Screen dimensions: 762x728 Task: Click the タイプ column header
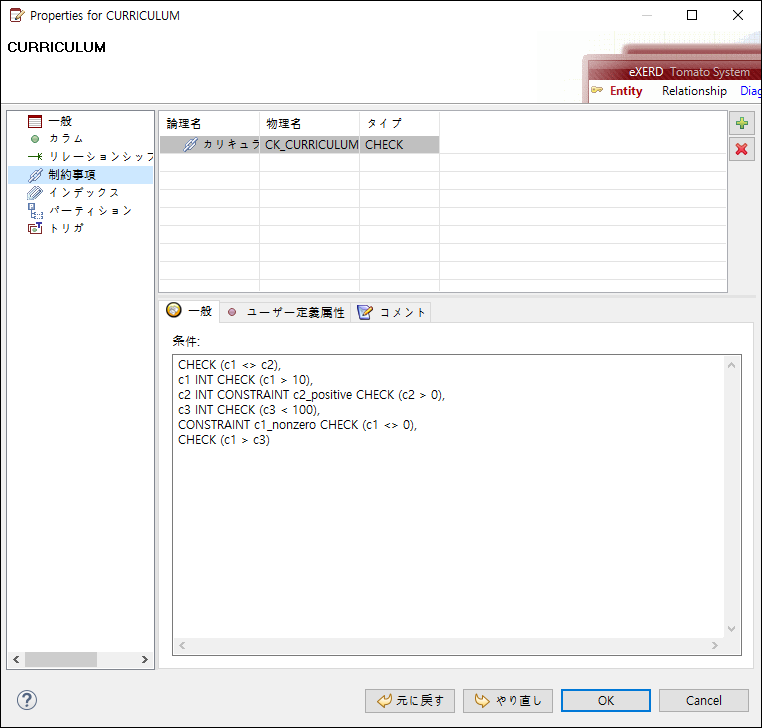point(399,123)
